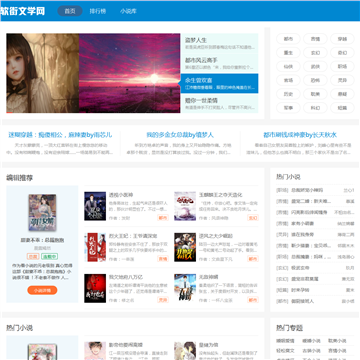Viewport: 360px width, 360px height.
Task: Open the 玉麒麟王之夺天造化 title link
Action: [220, 195]
